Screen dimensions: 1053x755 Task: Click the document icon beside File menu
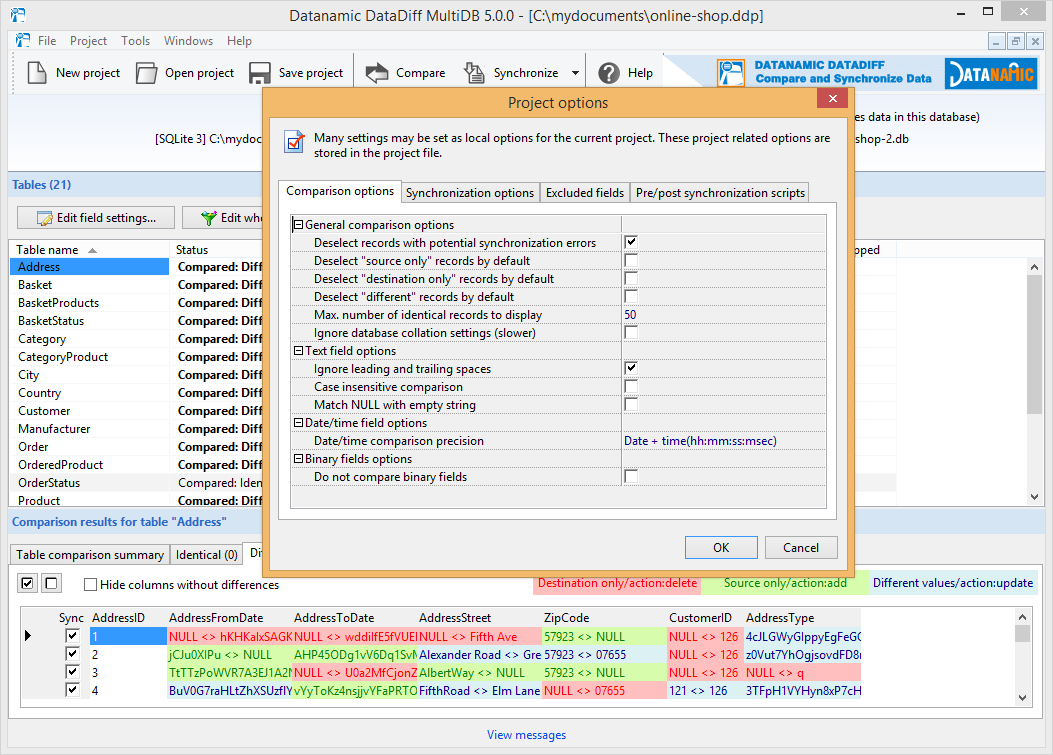[x=23, y=40]
